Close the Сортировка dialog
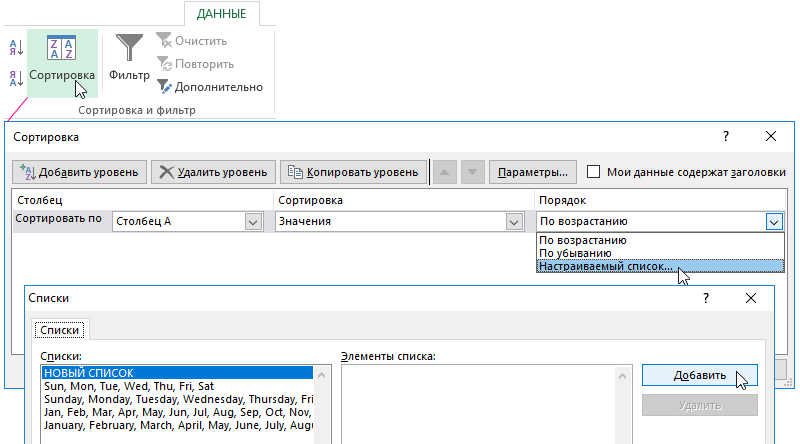800x444 pixels. [x=771, y=136]
